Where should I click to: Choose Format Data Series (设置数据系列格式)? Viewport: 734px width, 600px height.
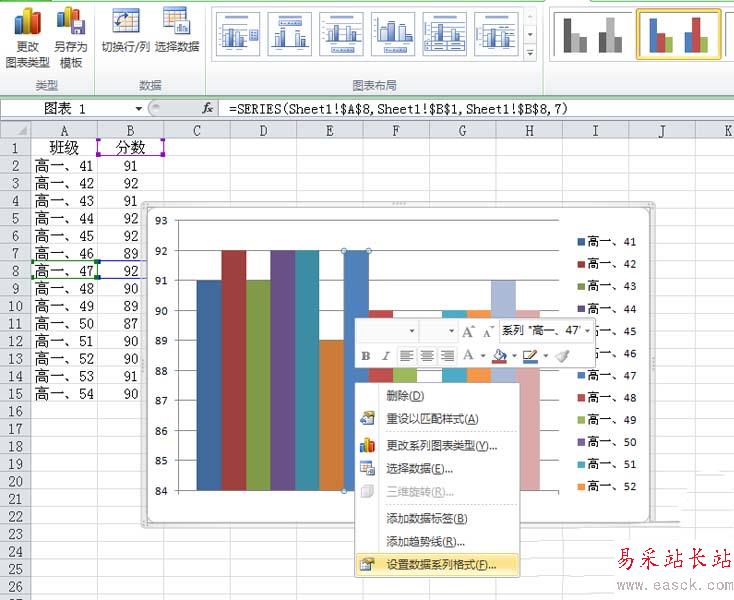coord(437,565)
